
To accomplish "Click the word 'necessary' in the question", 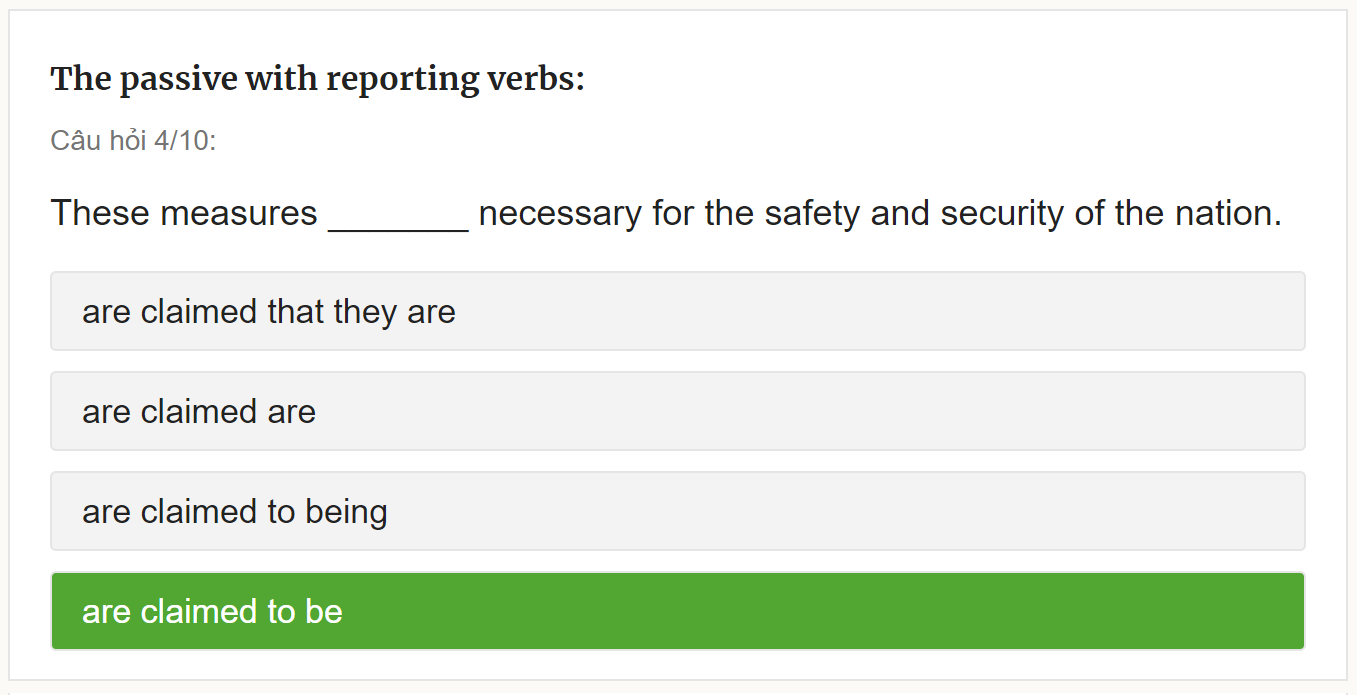I will (x=560, y=213).
